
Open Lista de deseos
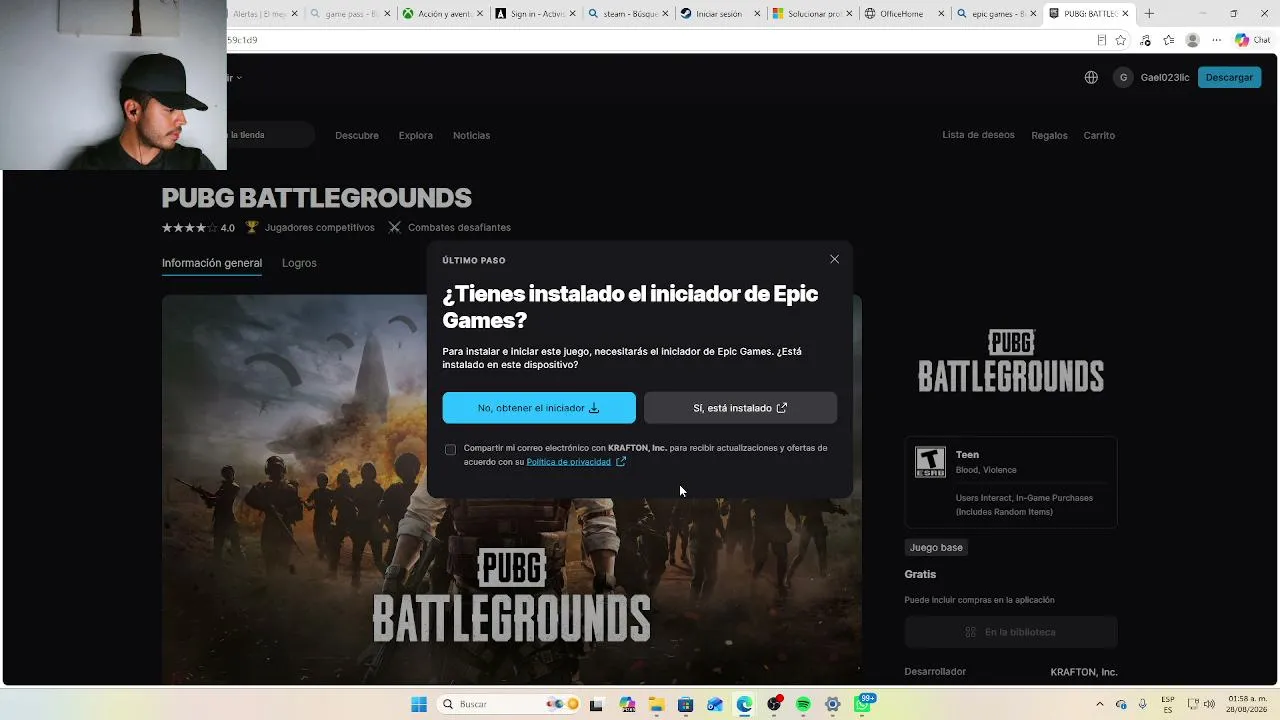978,135
